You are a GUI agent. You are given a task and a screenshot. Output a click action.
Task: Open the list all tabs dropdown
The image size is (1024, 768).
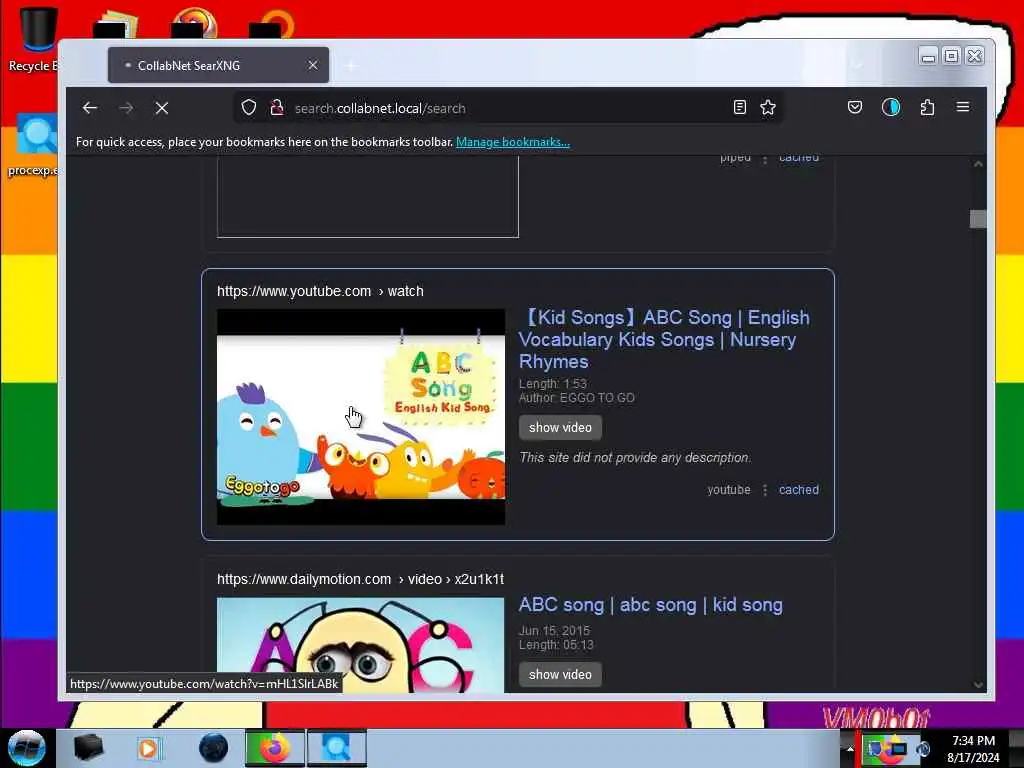857,65
